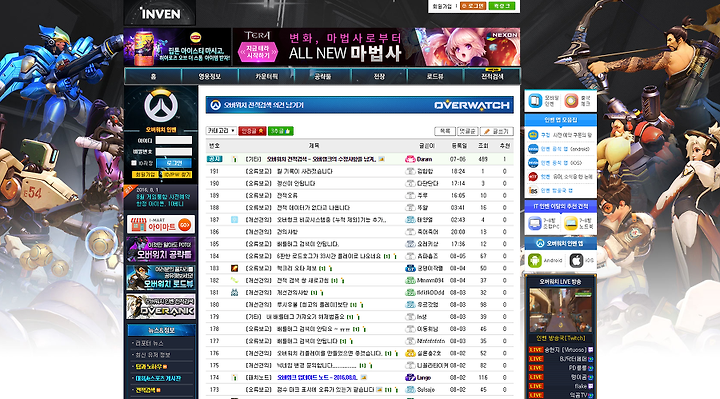
Task: Open the attendance check donut icon
Action: 571,101
